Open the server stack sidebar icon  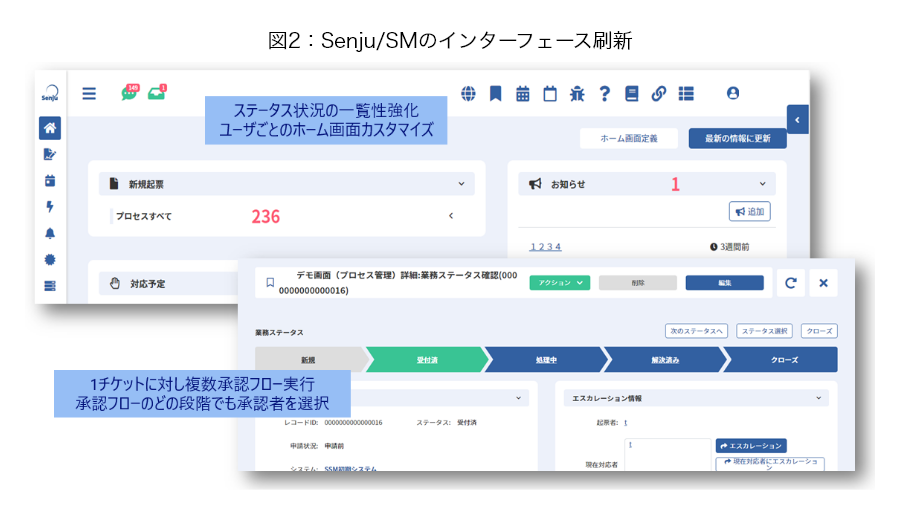coord(50,286)
